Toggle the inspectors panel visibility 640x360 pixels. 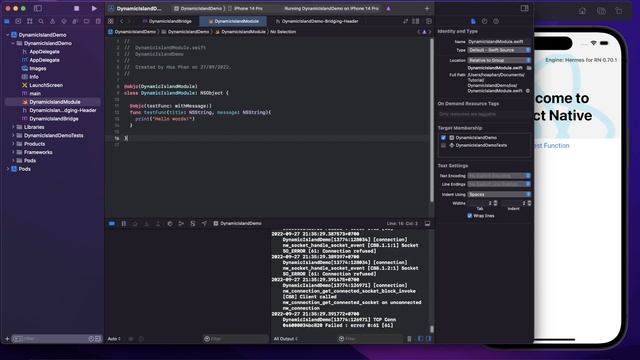click(524, 8)
